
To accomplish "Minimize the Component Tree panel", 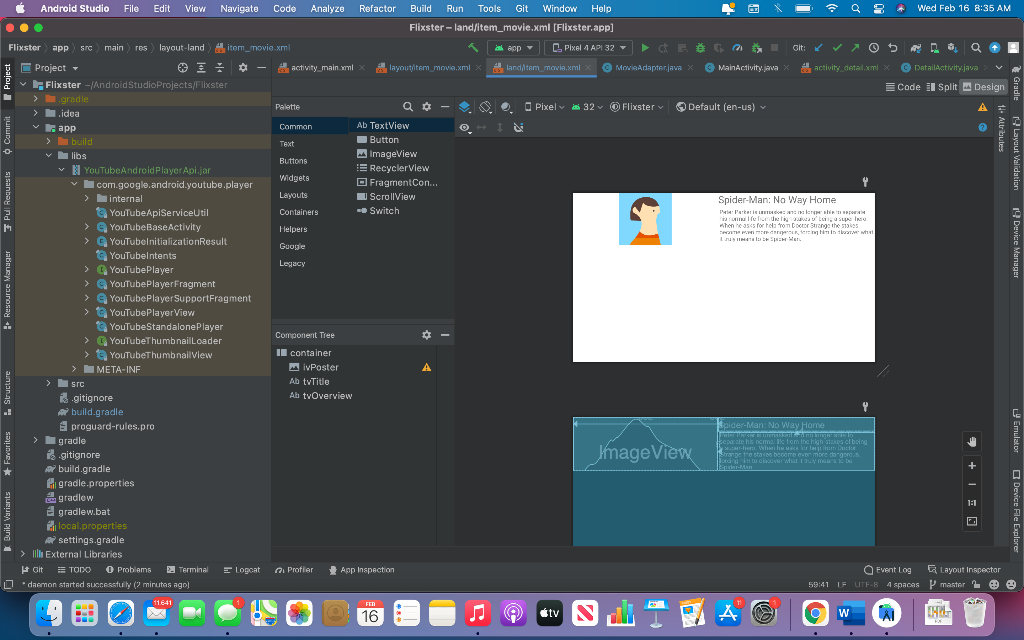I will tap(445, 335).
